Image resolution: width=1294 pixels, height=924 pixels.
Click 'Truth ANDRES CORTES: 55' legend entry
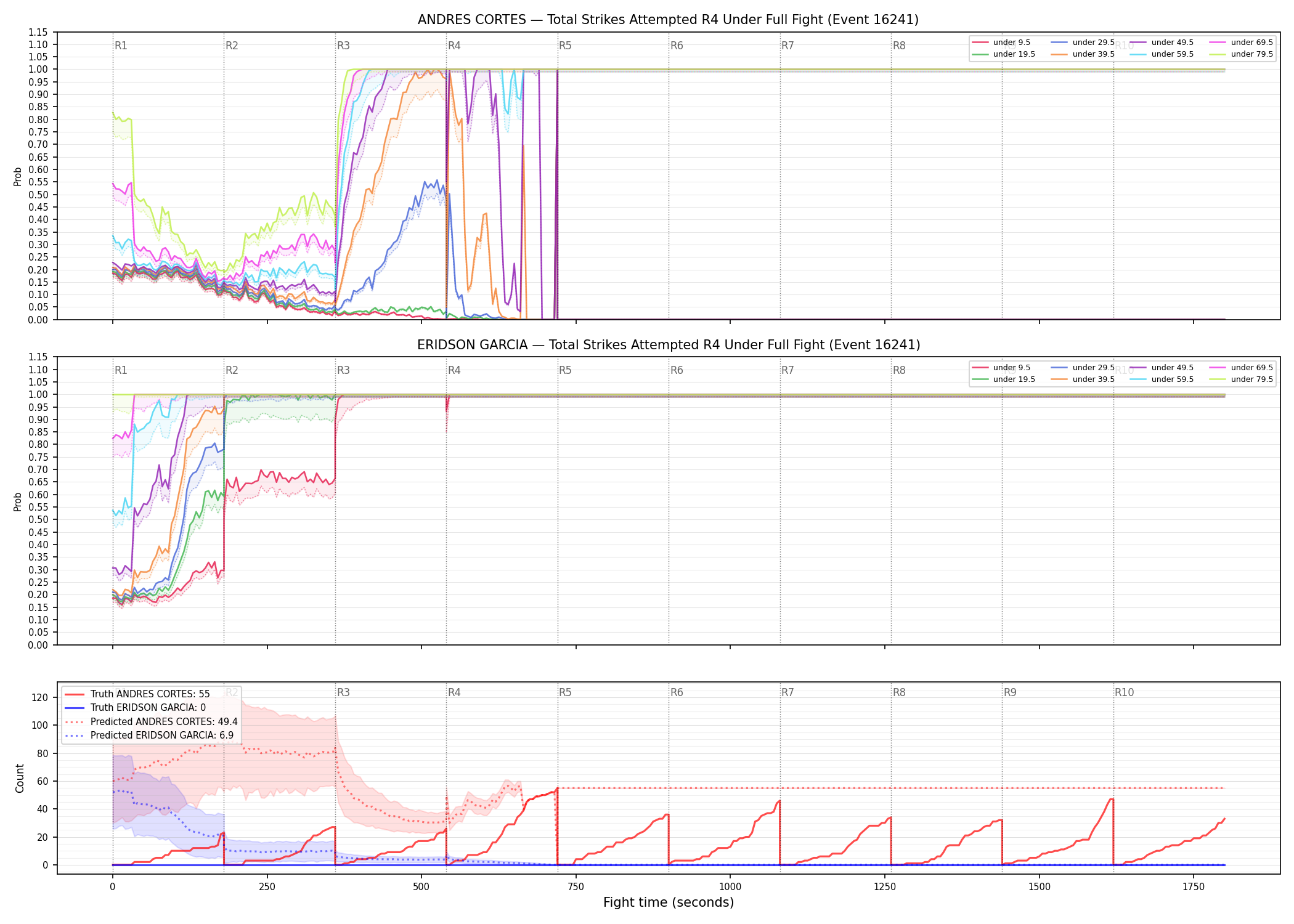point(137,694)
